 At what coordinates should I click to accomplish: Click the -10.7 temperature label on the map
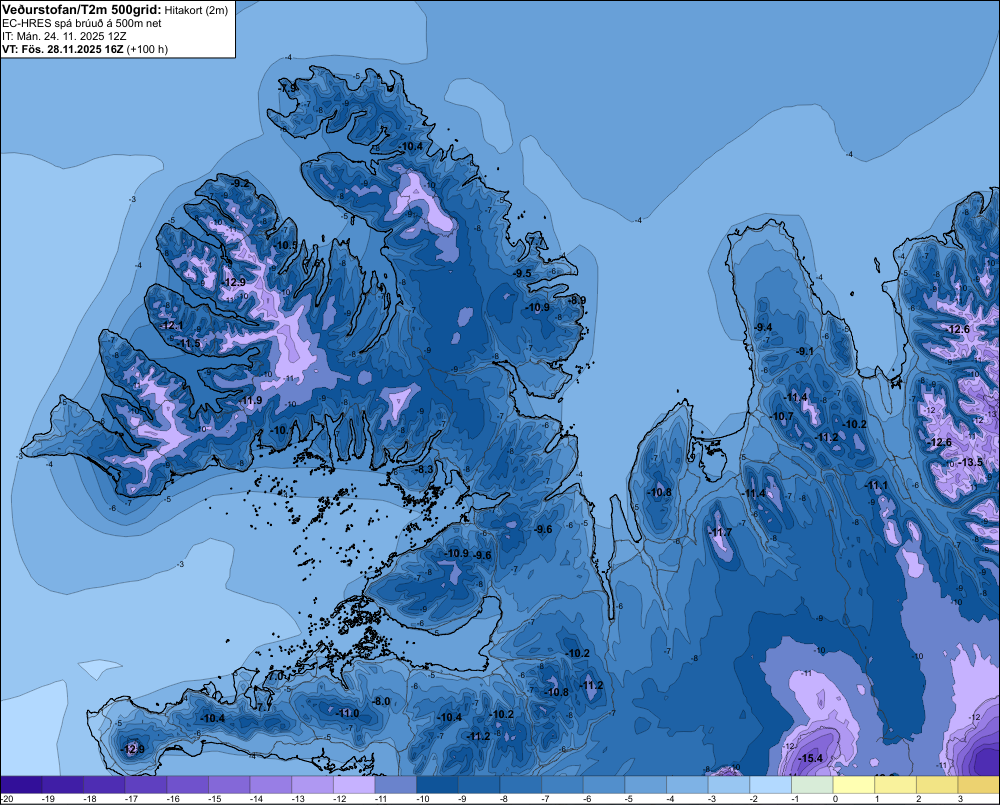pyautogui.click(x=782, y=417)
